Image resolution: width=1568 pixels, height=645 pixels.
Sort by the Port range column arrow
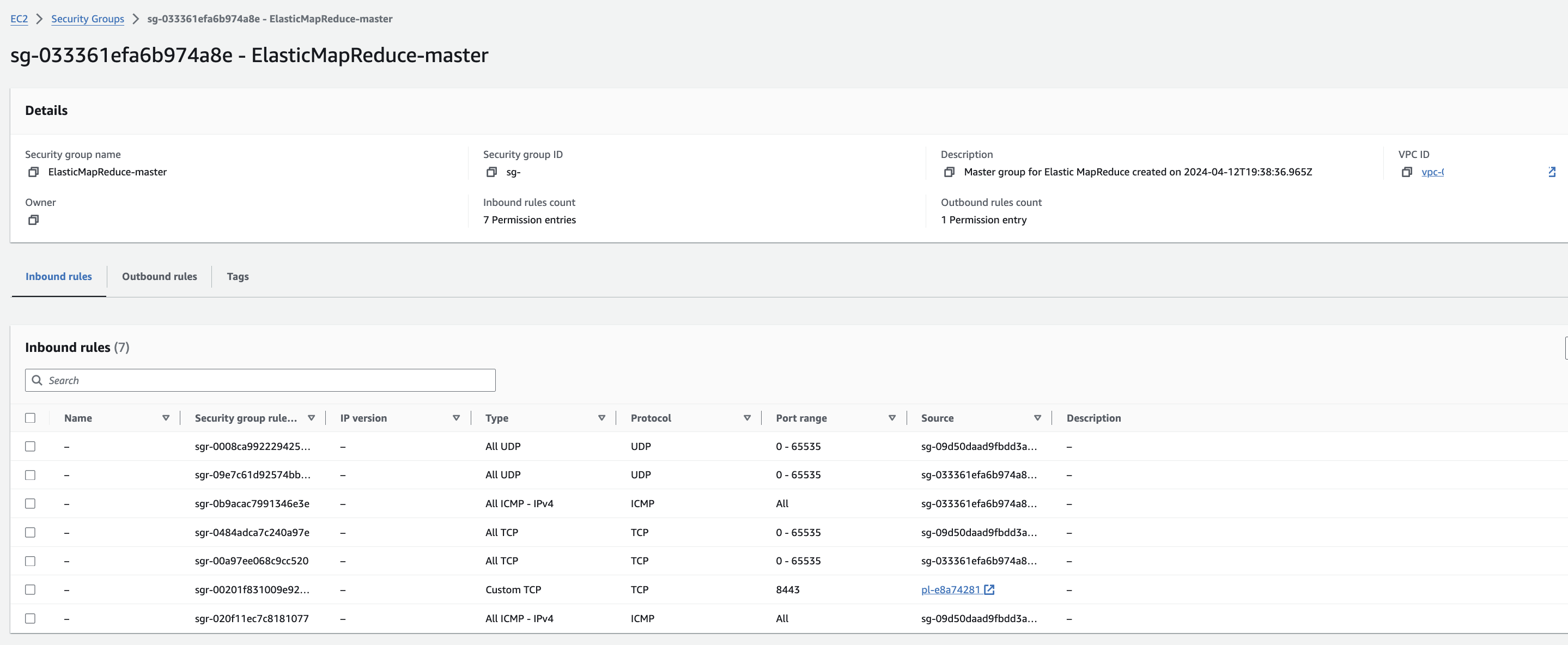point(892,418)
